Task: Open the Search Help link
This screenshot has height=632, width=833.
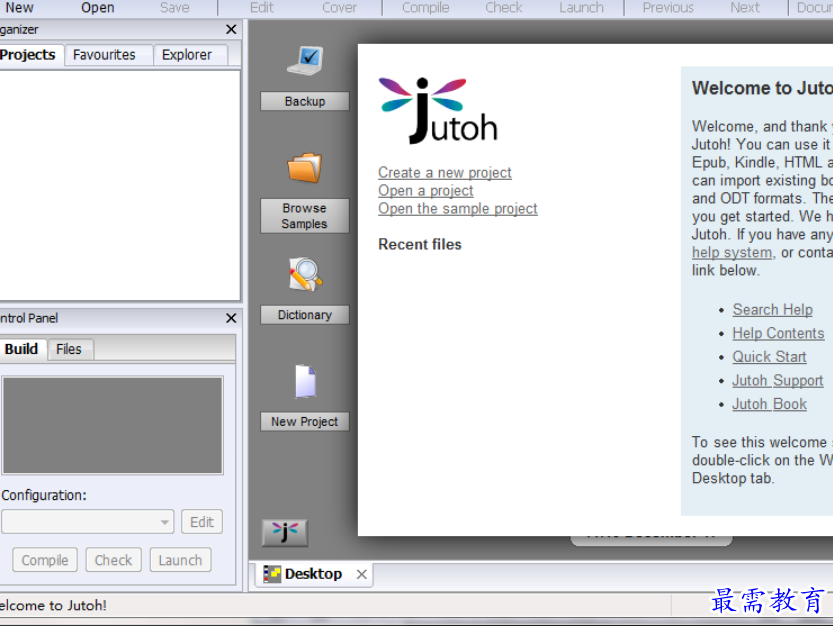Action: (x=772, y=310)
